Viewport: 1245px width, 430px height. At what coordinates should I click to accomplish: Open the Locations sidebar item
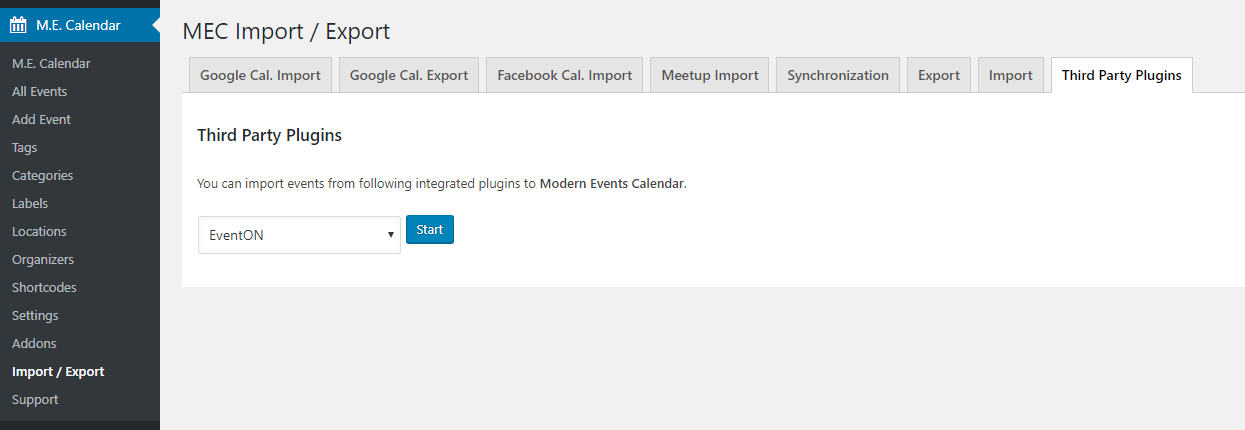point(39,231)
